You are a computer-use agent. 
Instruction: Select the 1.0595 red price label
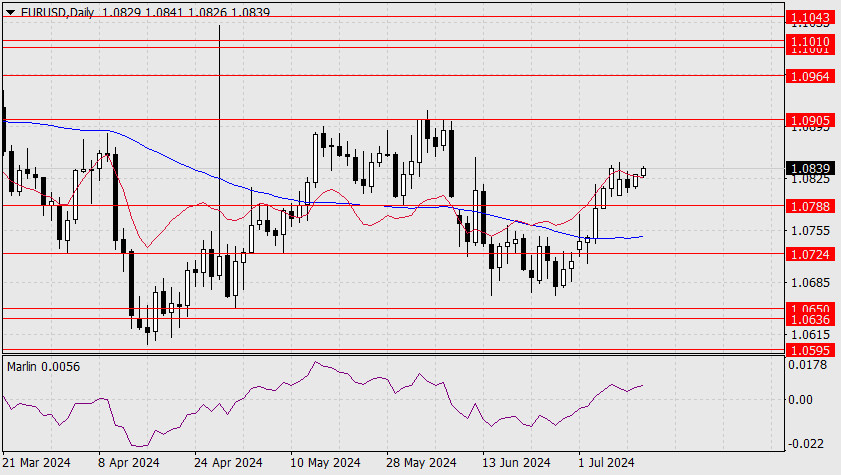pos(810,350)
